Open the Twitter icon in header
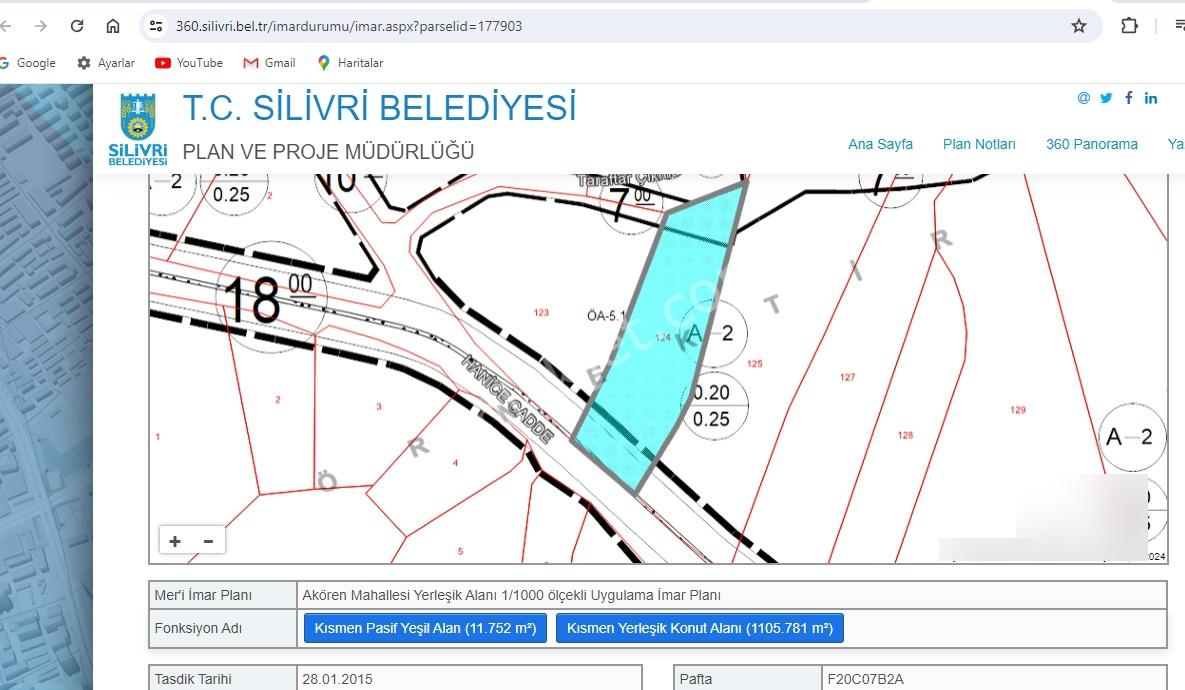 (1106, 97)
